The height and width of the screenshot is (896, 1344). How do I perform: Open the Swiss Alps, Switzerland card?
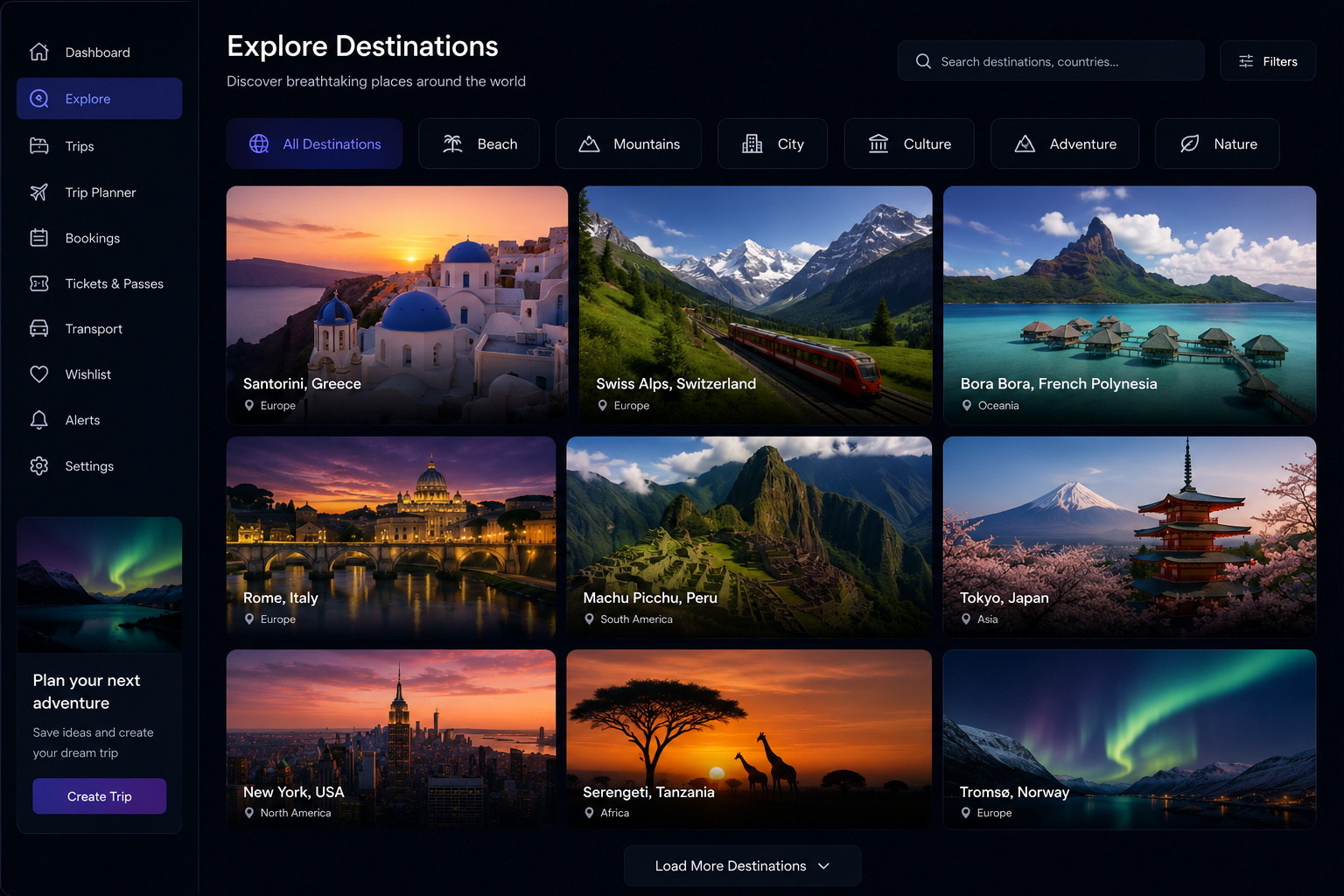[756, 305]
